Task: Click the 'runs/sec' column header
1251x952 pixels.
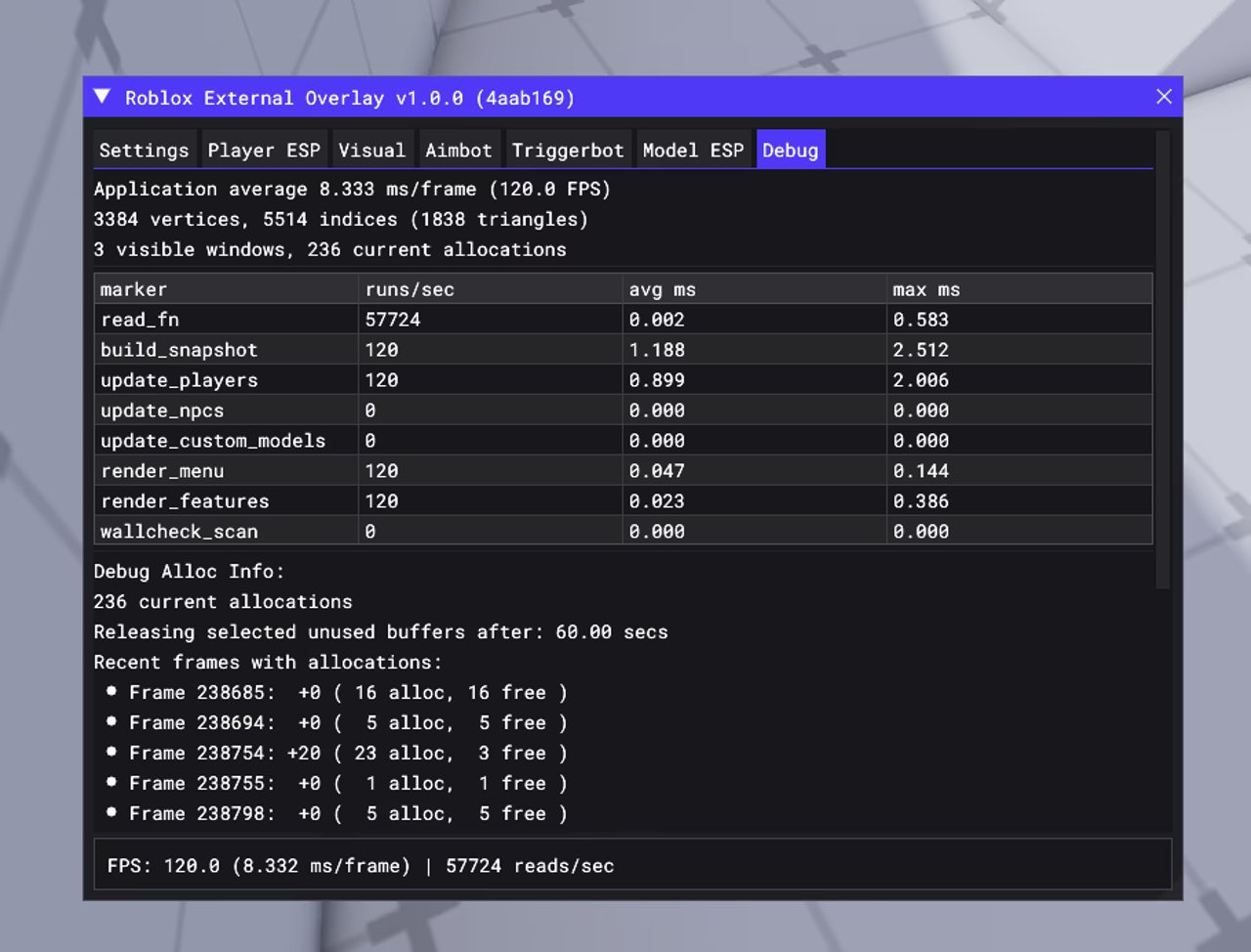Action: pyautogui.click(x=490, y=289)
